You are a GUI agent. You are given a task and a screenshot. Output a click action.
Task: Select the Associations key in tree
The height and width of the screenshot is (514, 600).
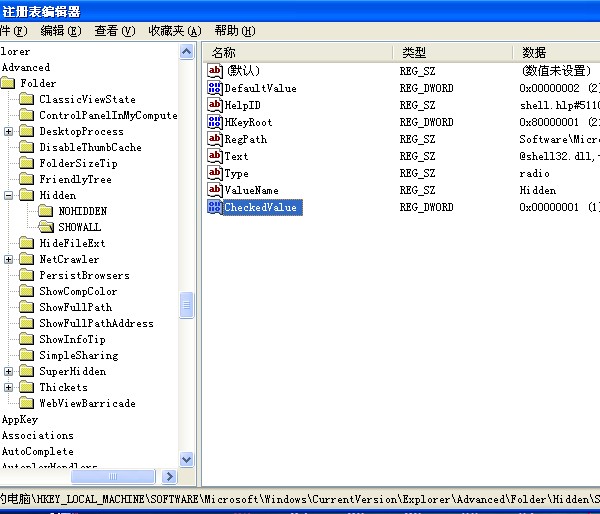pyautogui.click(x=38, y=436)
